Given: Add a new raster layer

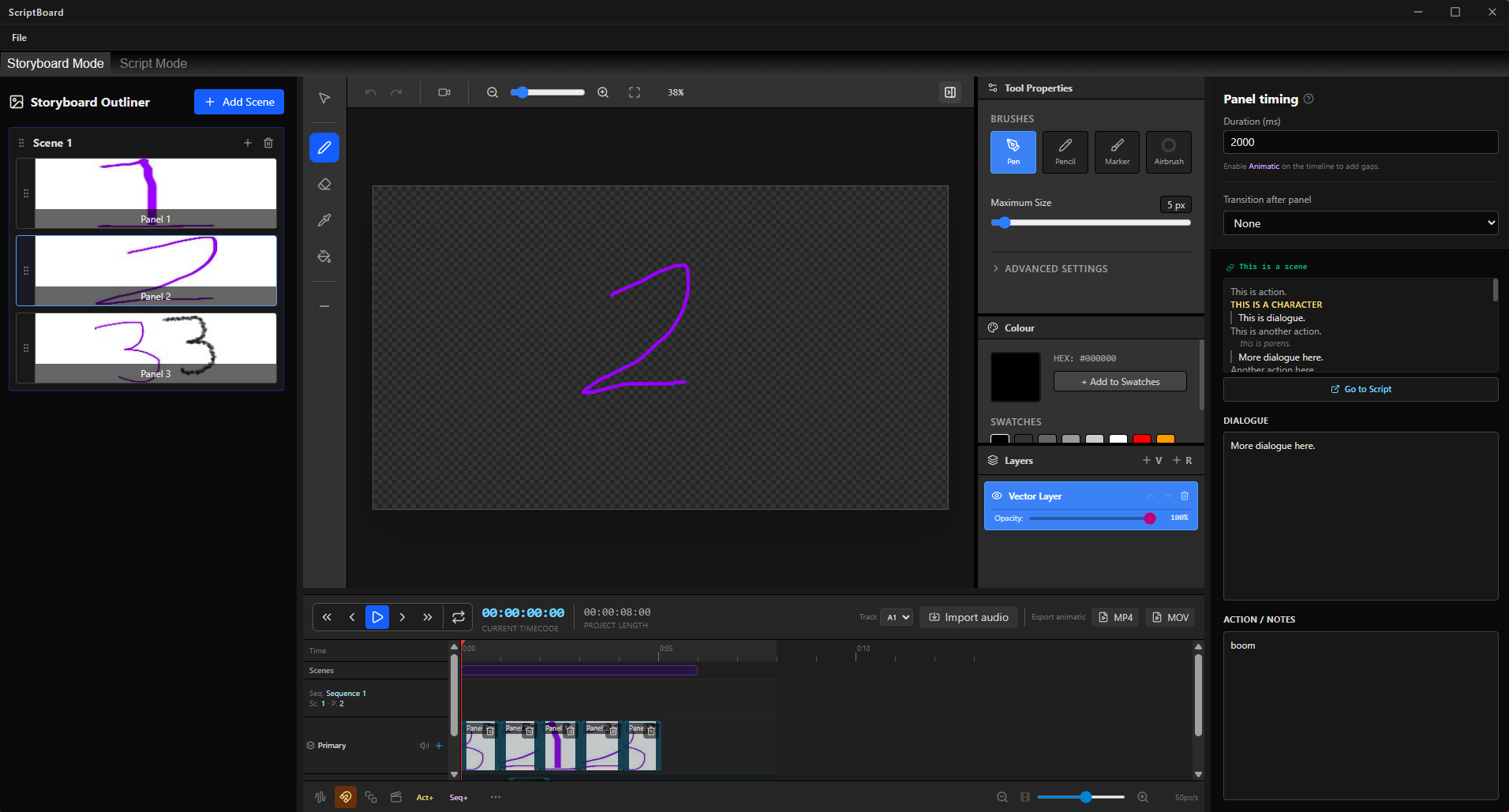Looking at the screenshot, I should [1182, 460].
